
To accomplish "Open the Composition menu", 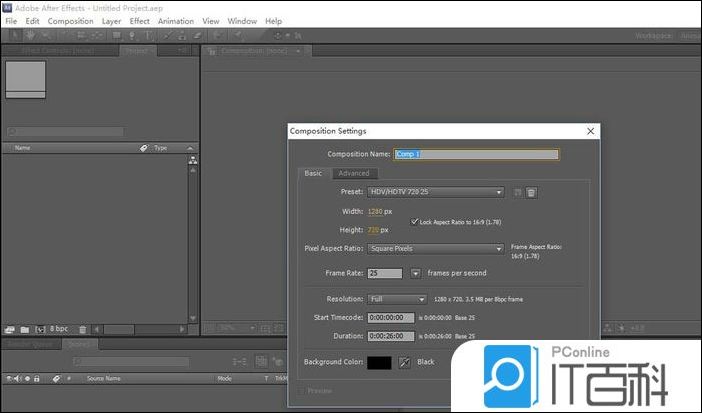I will [71, 21].
